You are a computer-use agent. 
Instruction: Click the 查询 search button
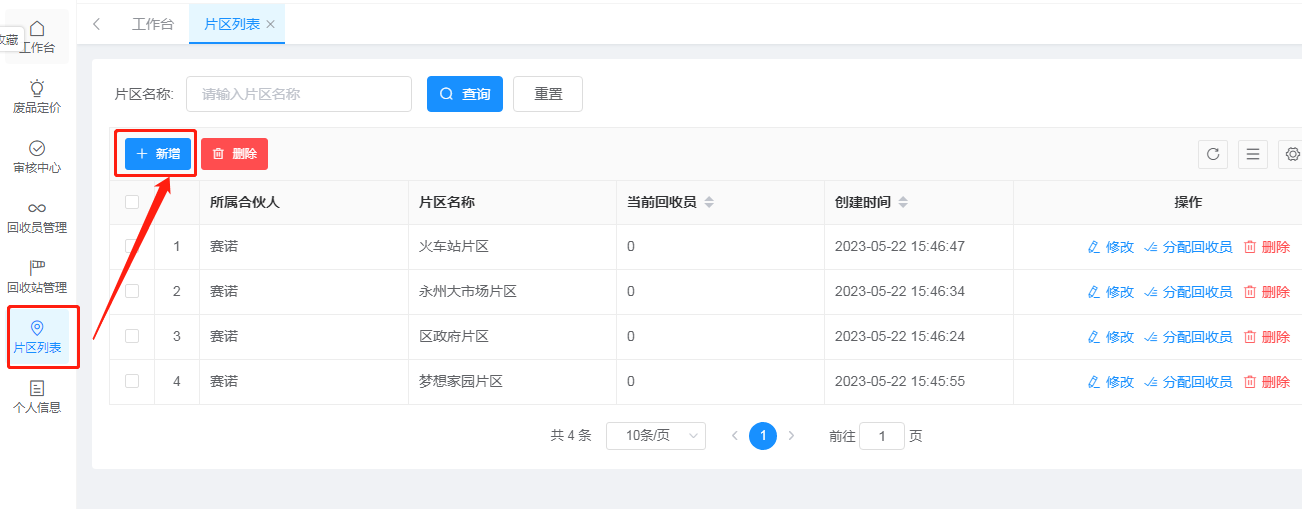pyautogui.click(x=465, y=94)
